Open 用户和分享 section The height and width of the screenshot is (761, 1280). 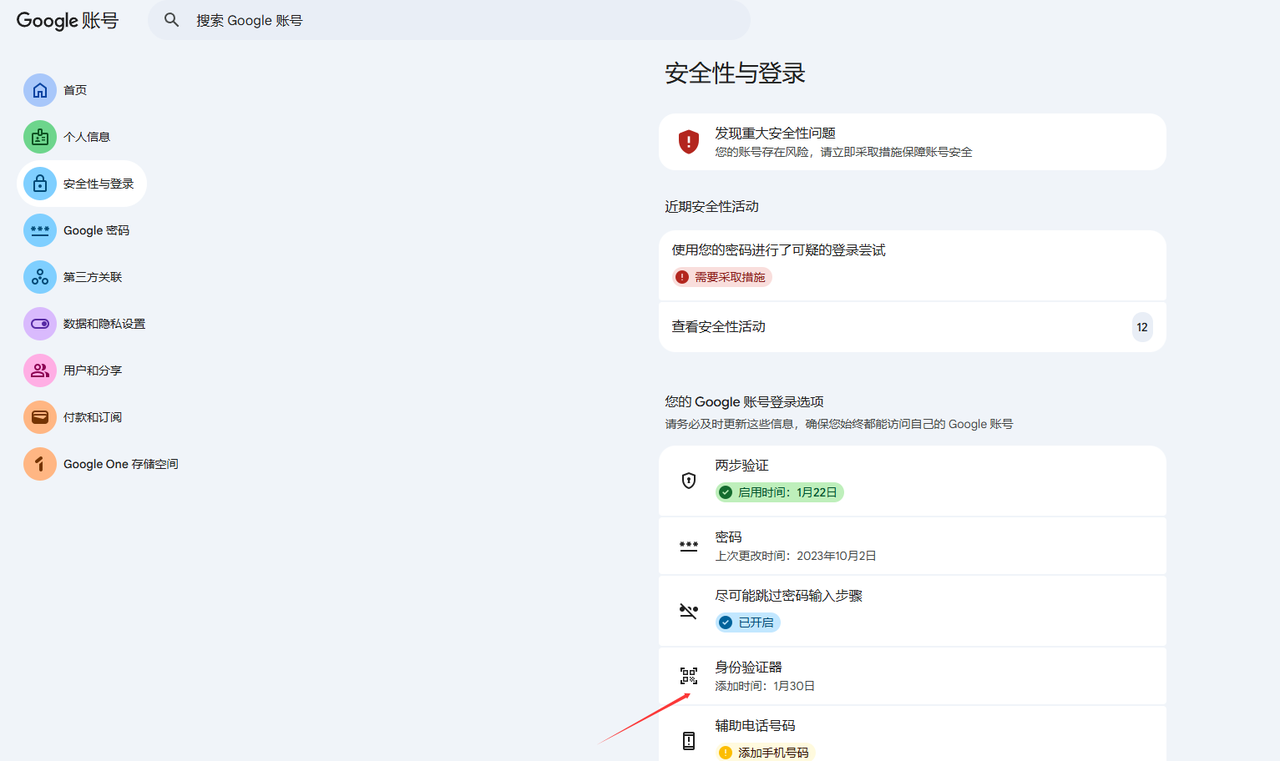pyautogui.click(x=74, y=370)
